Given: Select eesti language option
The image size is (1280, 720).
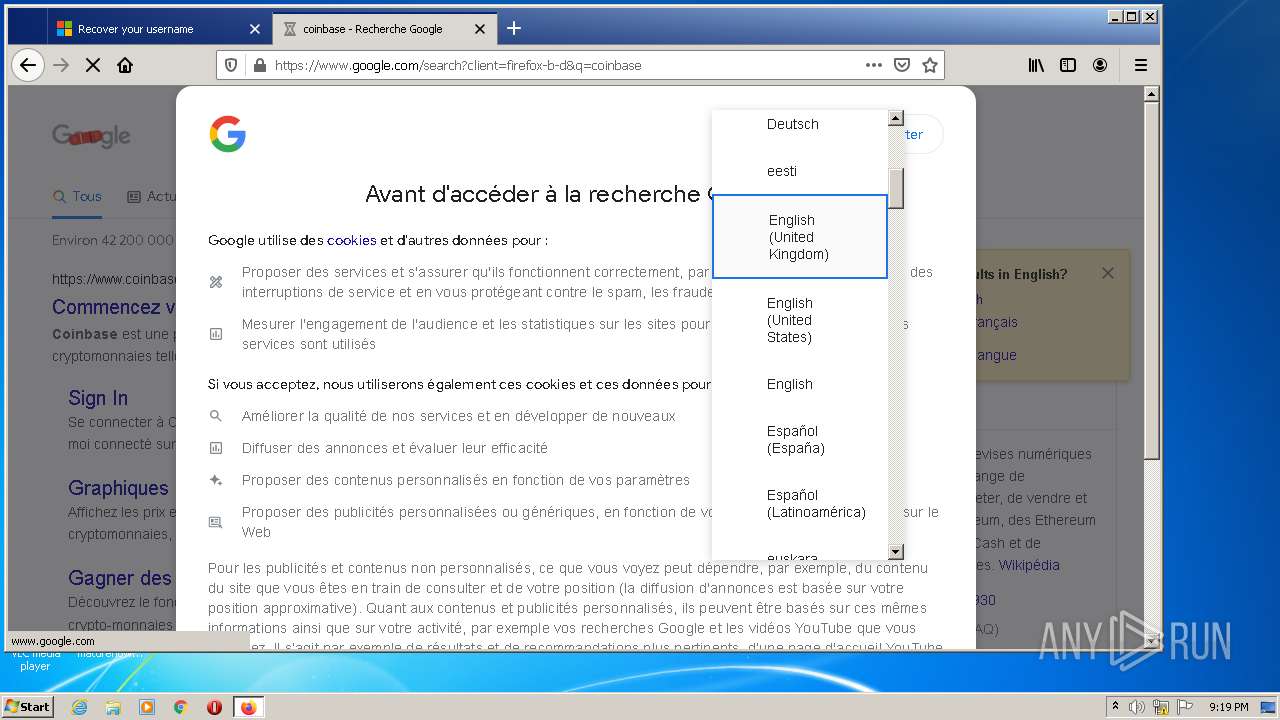Looking at the screenshot, I should [x=800, y=171].
